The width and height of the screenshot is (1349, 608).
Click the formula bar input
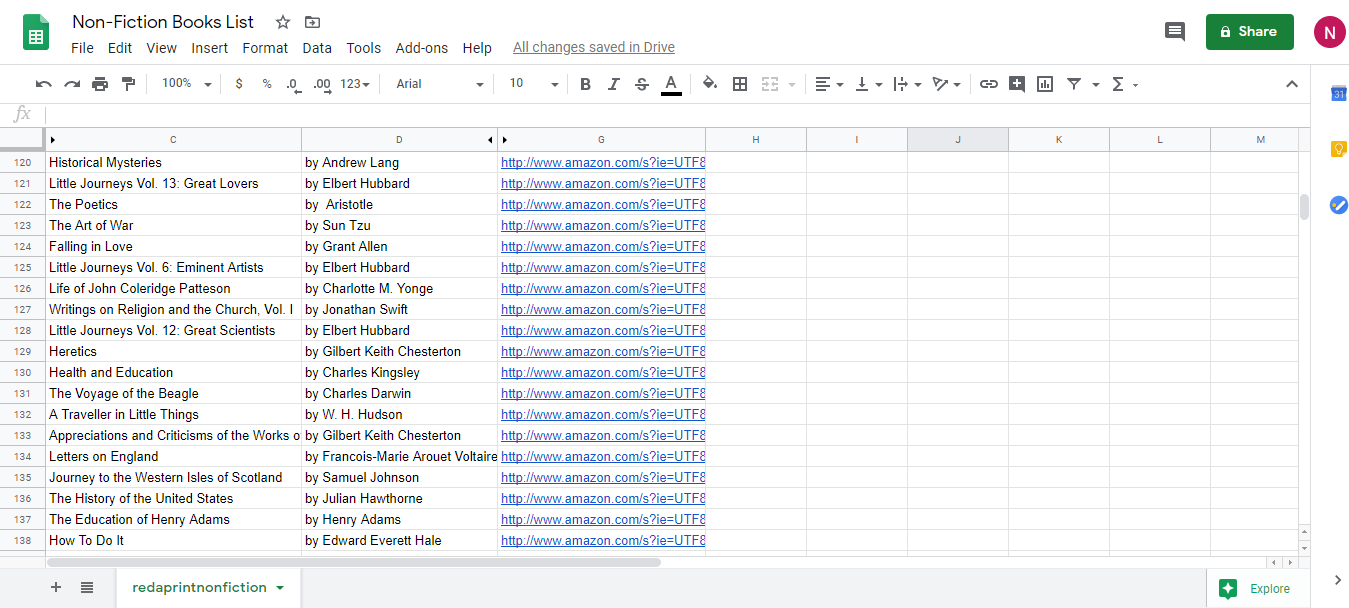(676, 114)
